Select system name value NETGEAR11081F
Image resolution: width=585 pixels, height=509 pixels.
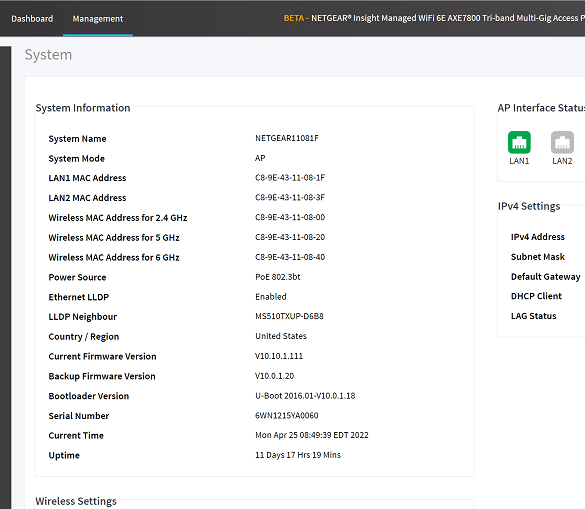tap(287, 138)
